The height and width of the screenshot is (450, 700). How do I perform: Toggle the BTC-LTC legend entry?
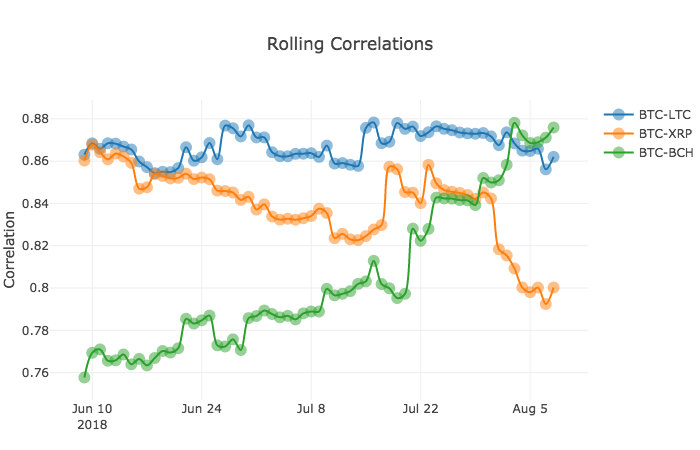coord(648,115)
